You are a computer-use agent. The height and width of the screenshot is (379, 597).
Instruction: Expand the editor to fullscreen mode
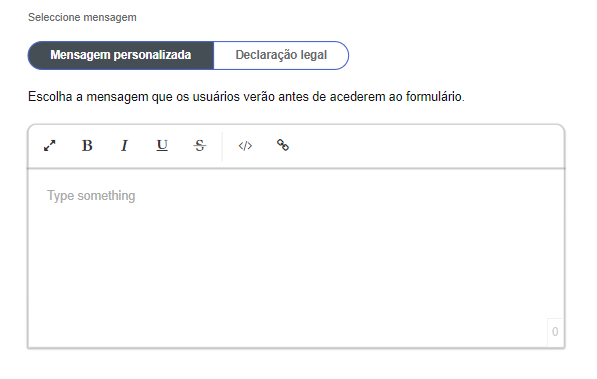pyautogui.click(x=49, y=146)
